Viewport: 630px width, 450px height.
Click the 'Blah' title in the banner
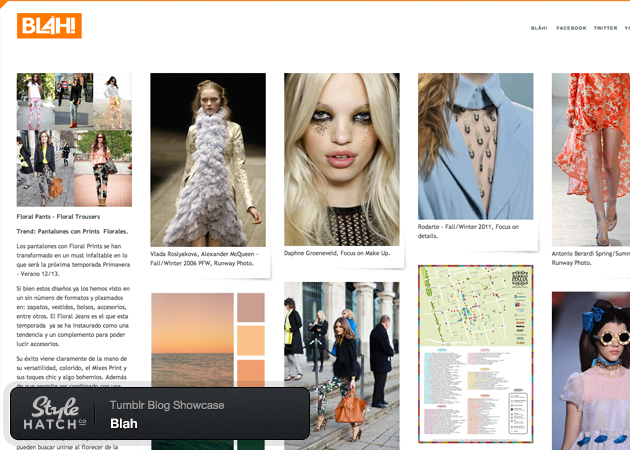point(123,422)
